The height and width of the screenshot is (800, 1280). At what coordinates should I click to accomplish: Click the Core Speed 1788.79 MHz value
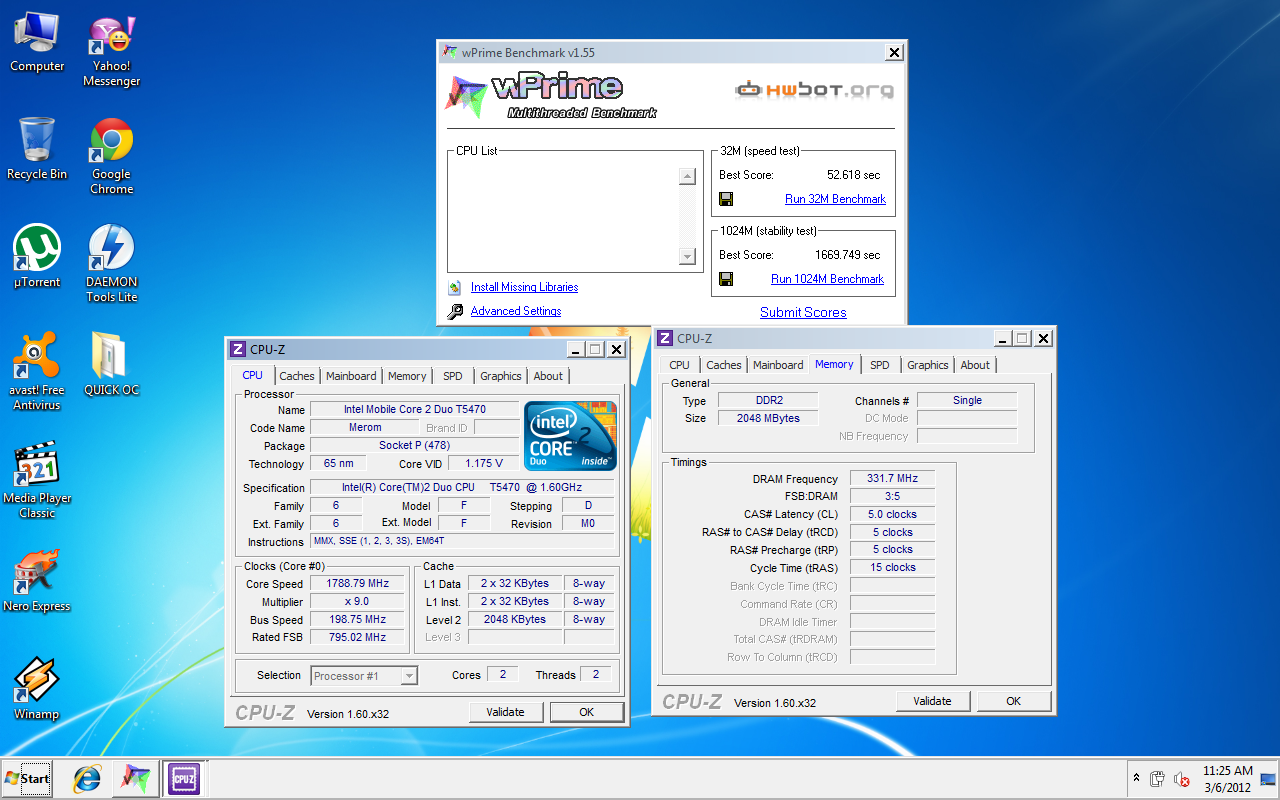pos(357,583)
